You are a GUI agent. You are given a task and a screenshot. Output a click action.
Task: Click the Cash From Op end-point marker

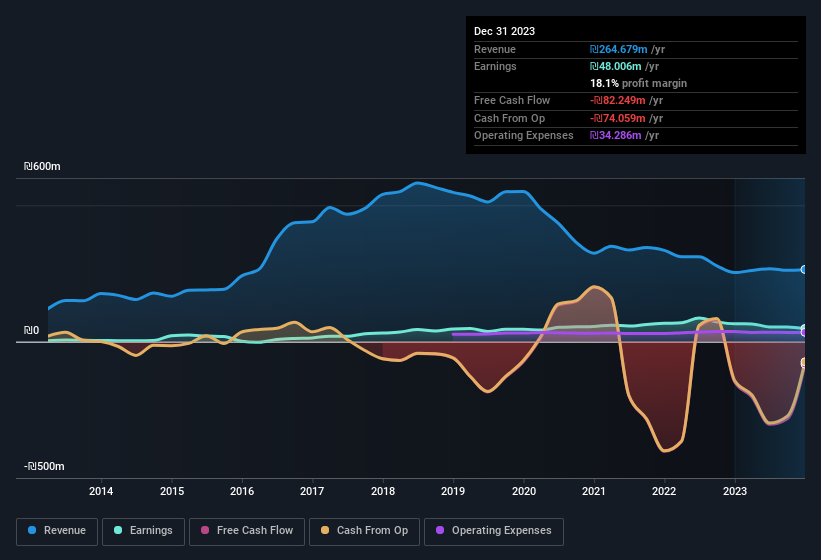[x=804, y=363]
